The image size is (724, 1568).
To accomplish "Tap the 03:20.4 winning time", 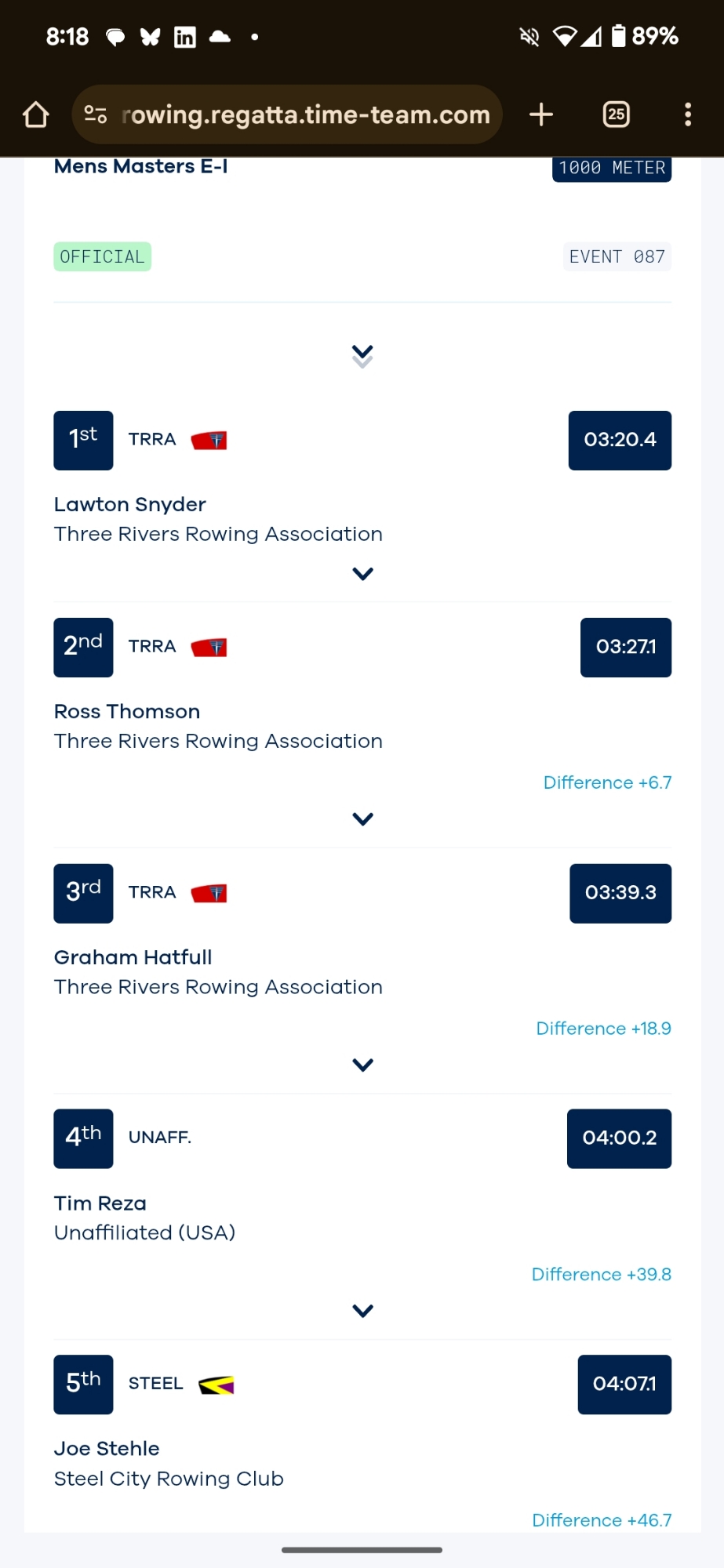I will pos(620,440).
